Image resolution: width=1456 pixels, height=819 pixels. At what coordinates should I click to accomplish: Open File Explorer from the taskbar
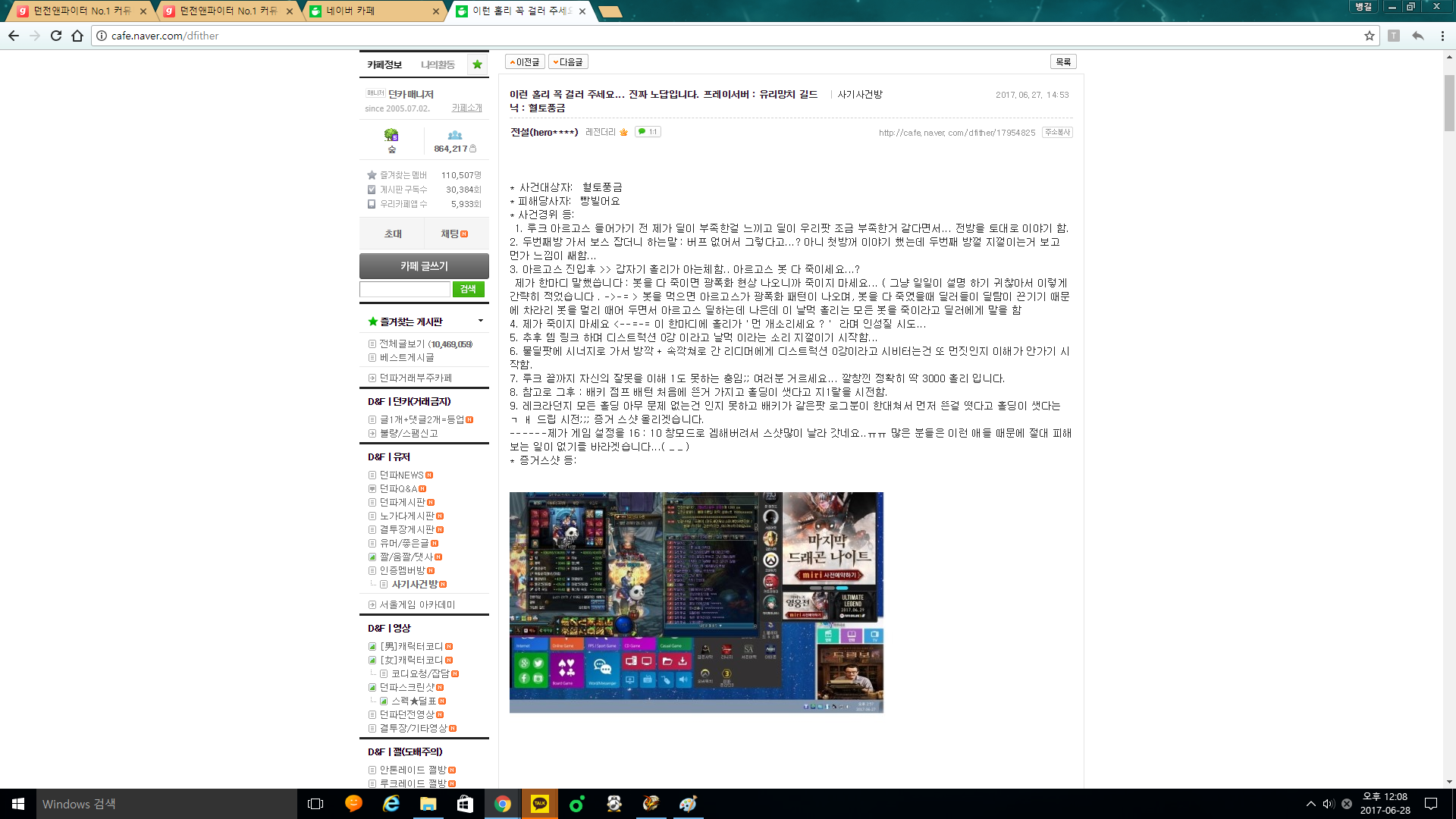coord(428,804)
